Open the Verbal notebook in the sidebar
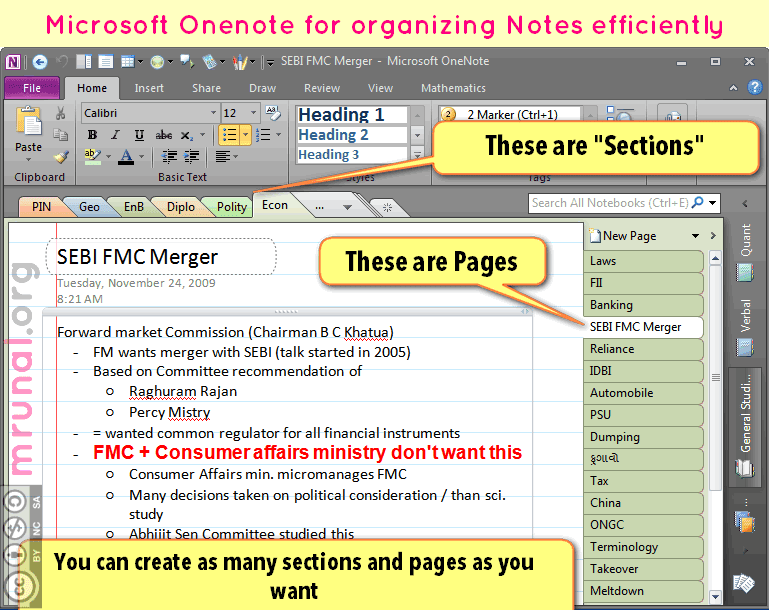Image resolution: width=769 pixels, height=610 pixels. point(745,327)
